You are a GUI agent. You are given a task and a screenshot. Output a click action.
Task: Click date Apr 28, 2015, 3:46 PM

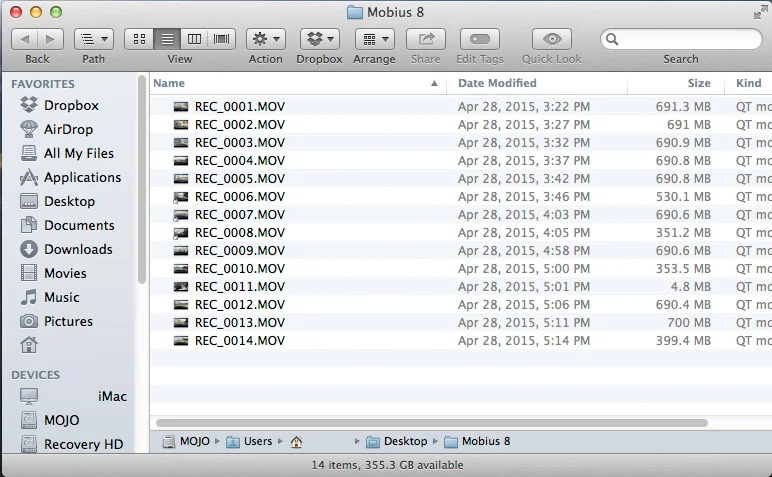(524, 197)
